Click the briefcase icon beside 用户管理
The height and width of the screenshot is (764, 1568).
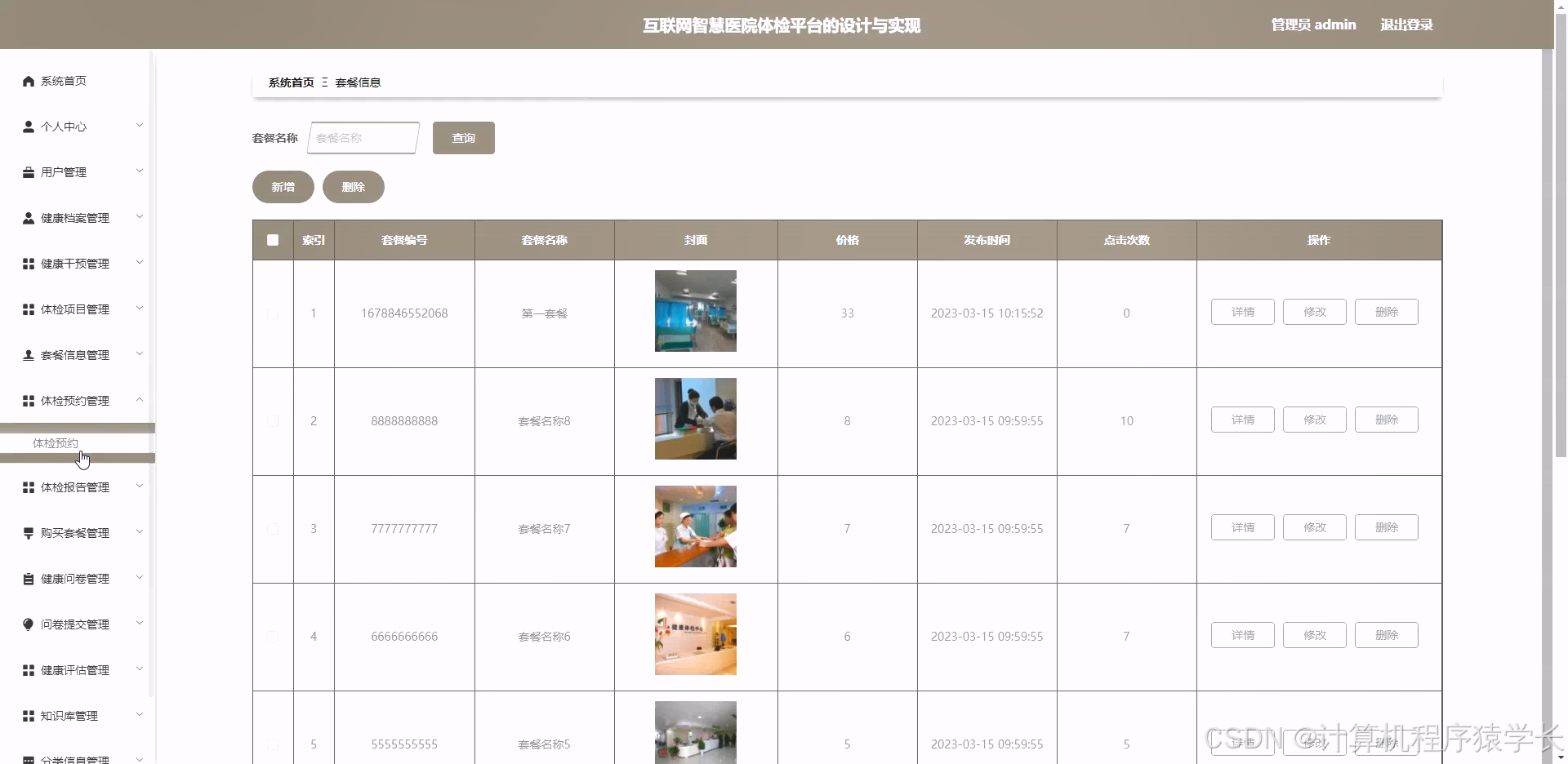tap(29, 172)
